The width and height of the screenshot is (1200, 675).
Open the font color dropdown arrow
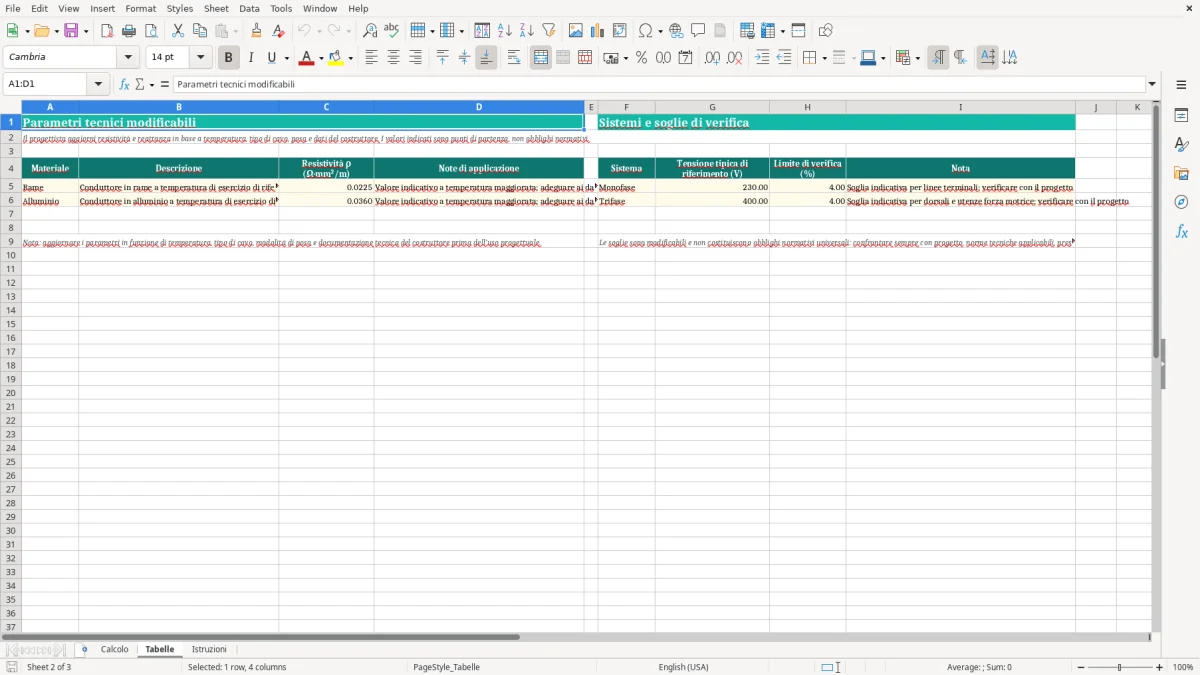click(321, 58)
